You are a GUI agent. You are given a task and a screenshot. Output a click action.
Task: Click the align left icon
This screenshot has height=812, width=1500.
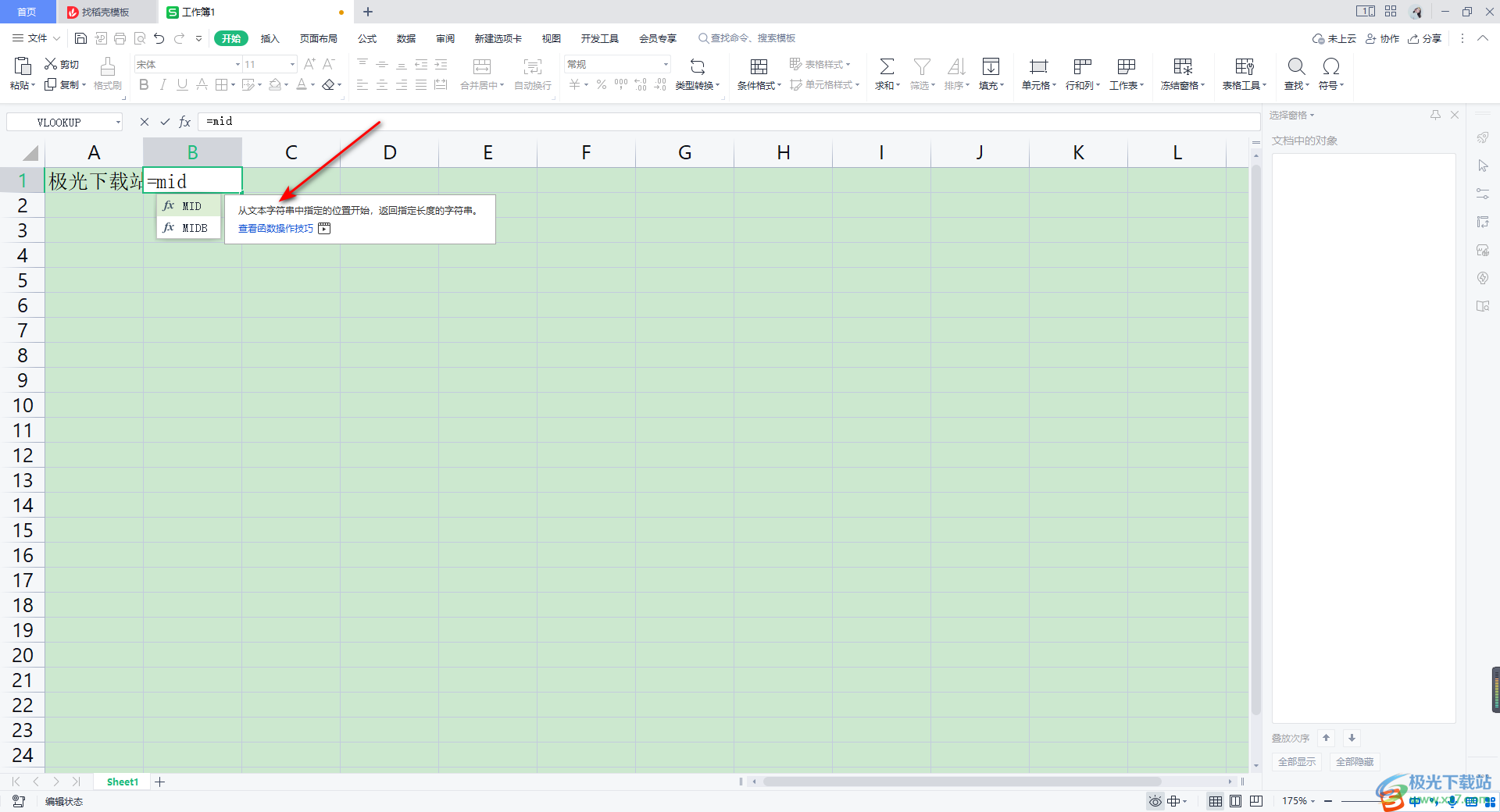[x=362, y=84]
